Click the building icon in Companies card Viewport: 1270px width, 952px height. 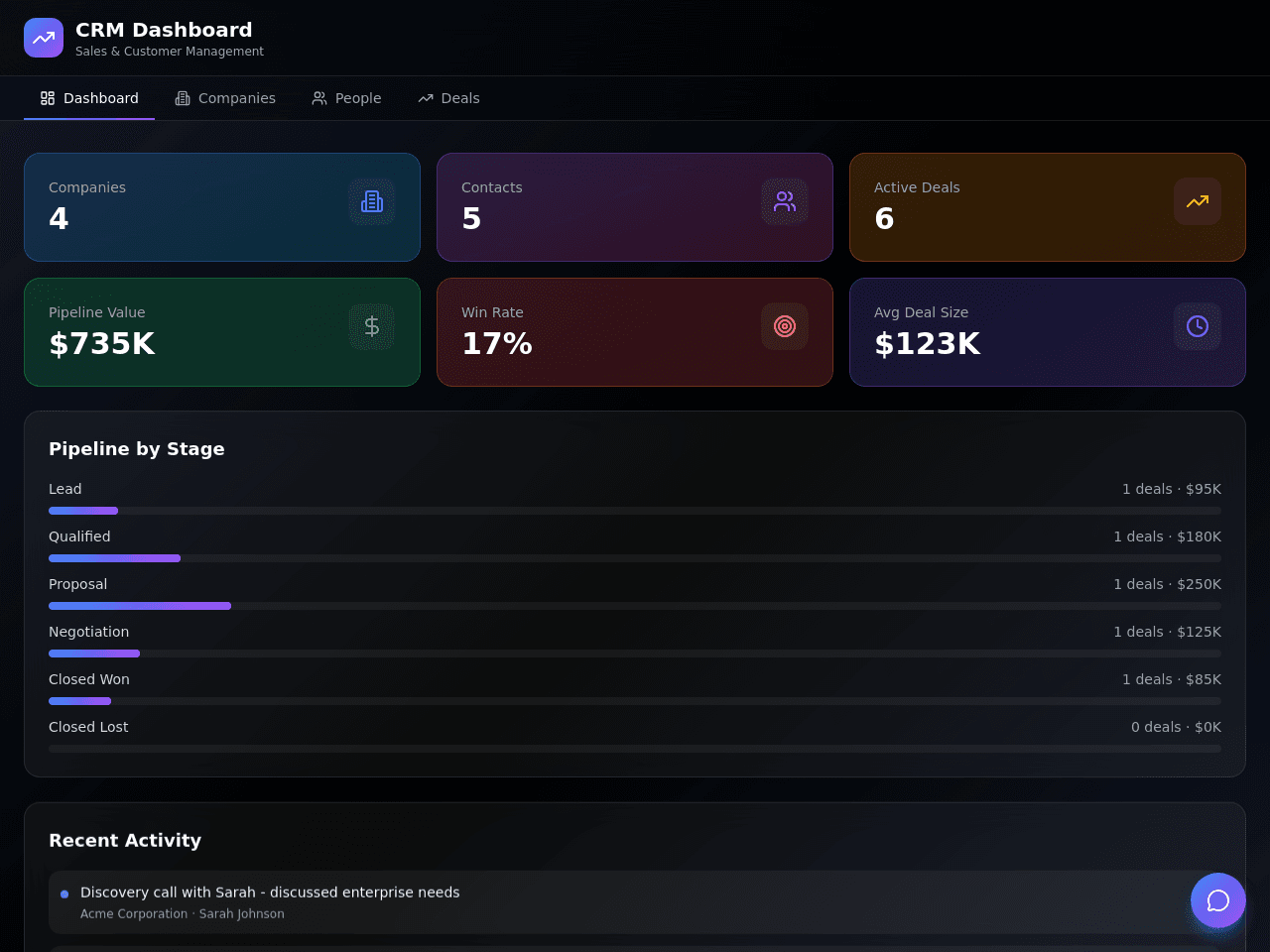[x=372, y=201]
